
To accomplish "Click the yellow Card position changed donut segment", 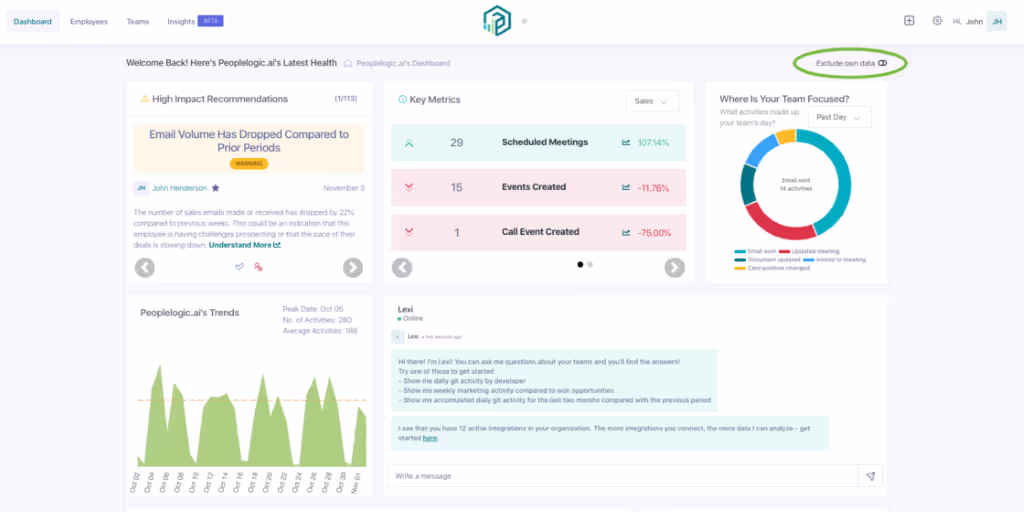I will pos(786,136).
